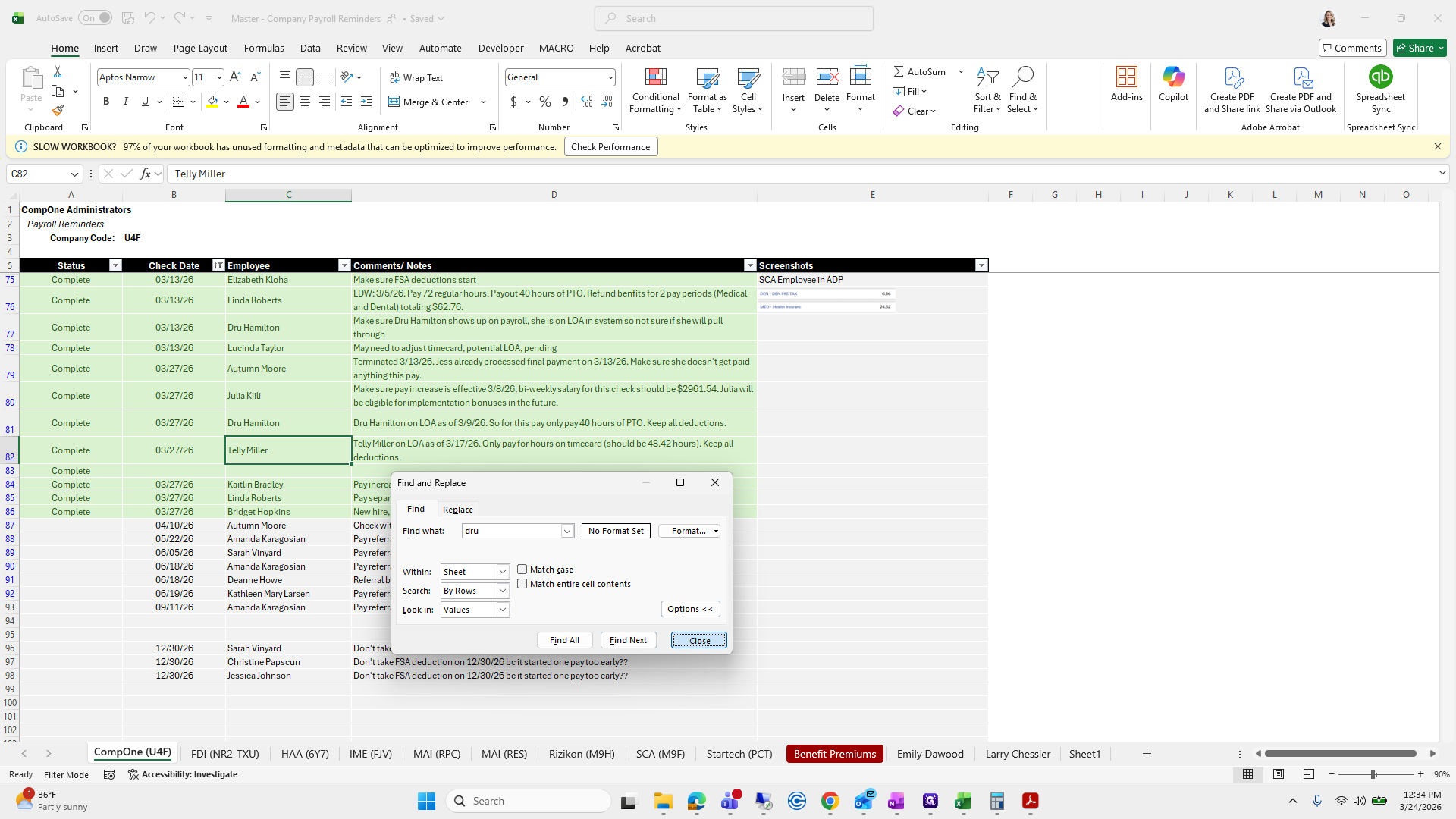Toggle the AutoSave switch
The image size is (1456, 819).
(96, 18)
